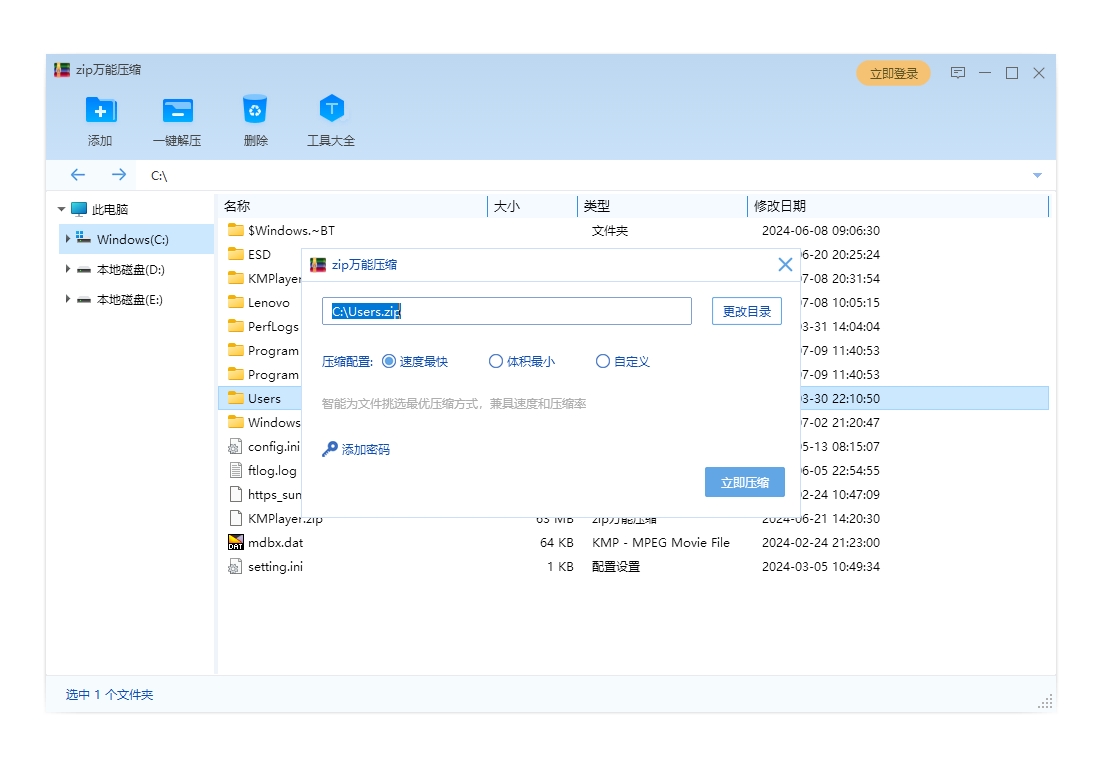Click the C:\Users.zip output path field
Image resolution: width=1120 pixels, height=760 pixels.
(506, 311)
